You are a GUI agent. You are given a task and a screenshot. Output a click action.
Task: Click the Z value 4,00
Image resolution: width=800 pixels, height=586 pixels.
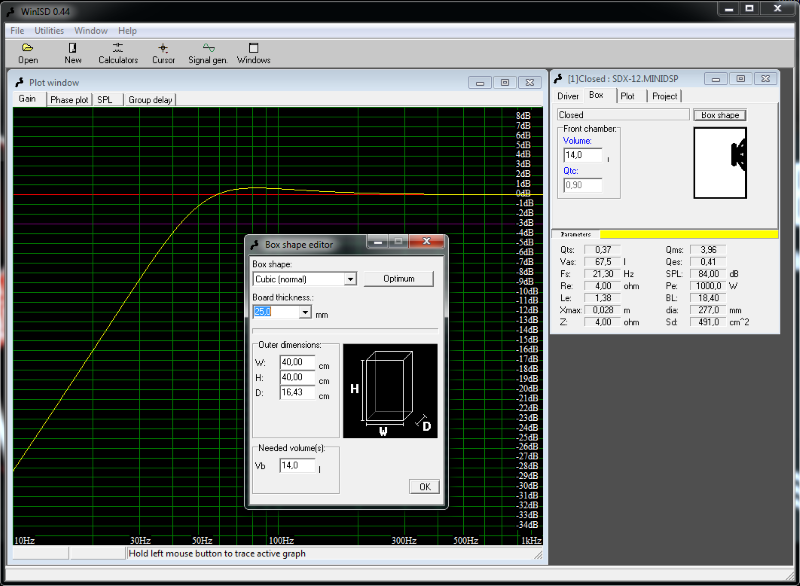point(603,322)
